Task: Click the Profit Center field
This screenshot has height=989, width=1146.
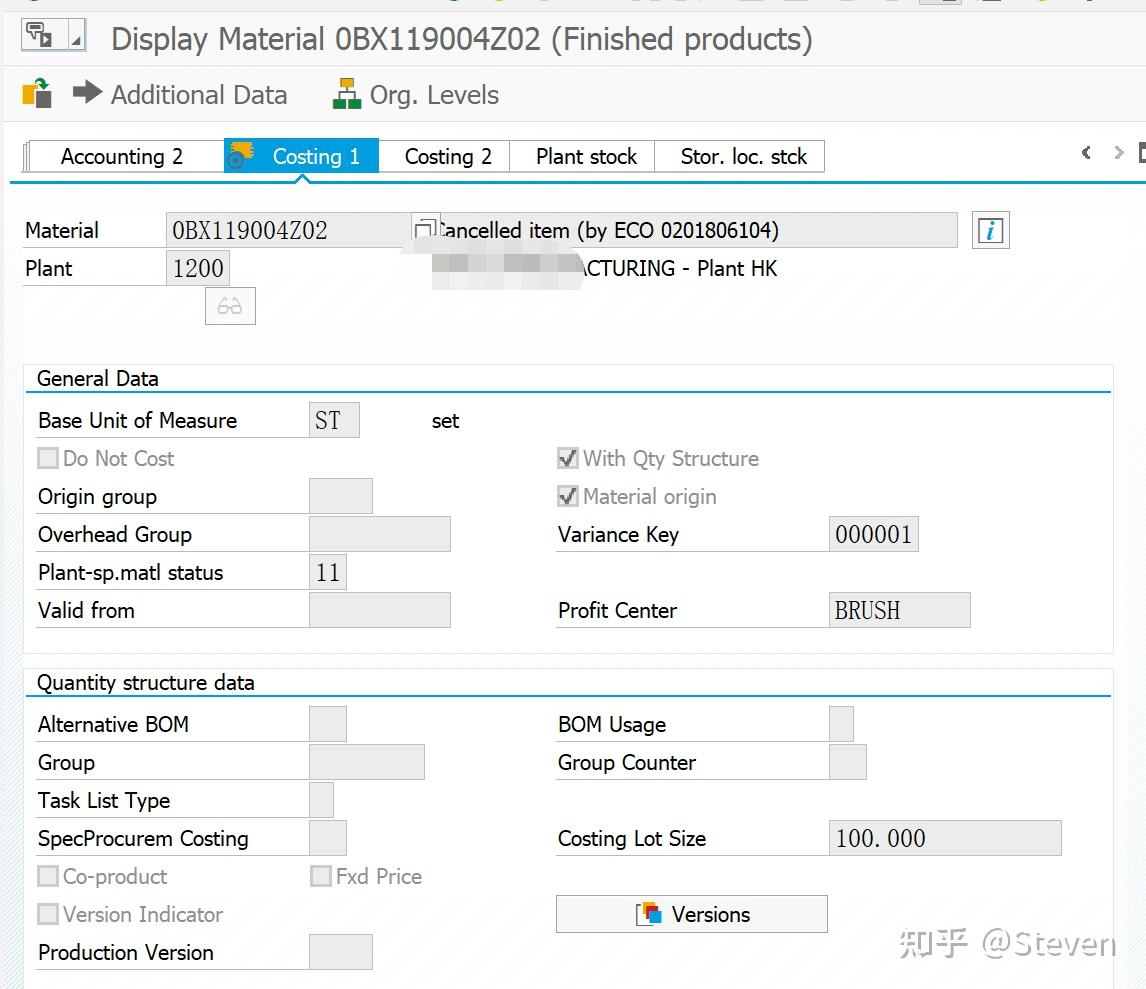Action: click(899, 610)
